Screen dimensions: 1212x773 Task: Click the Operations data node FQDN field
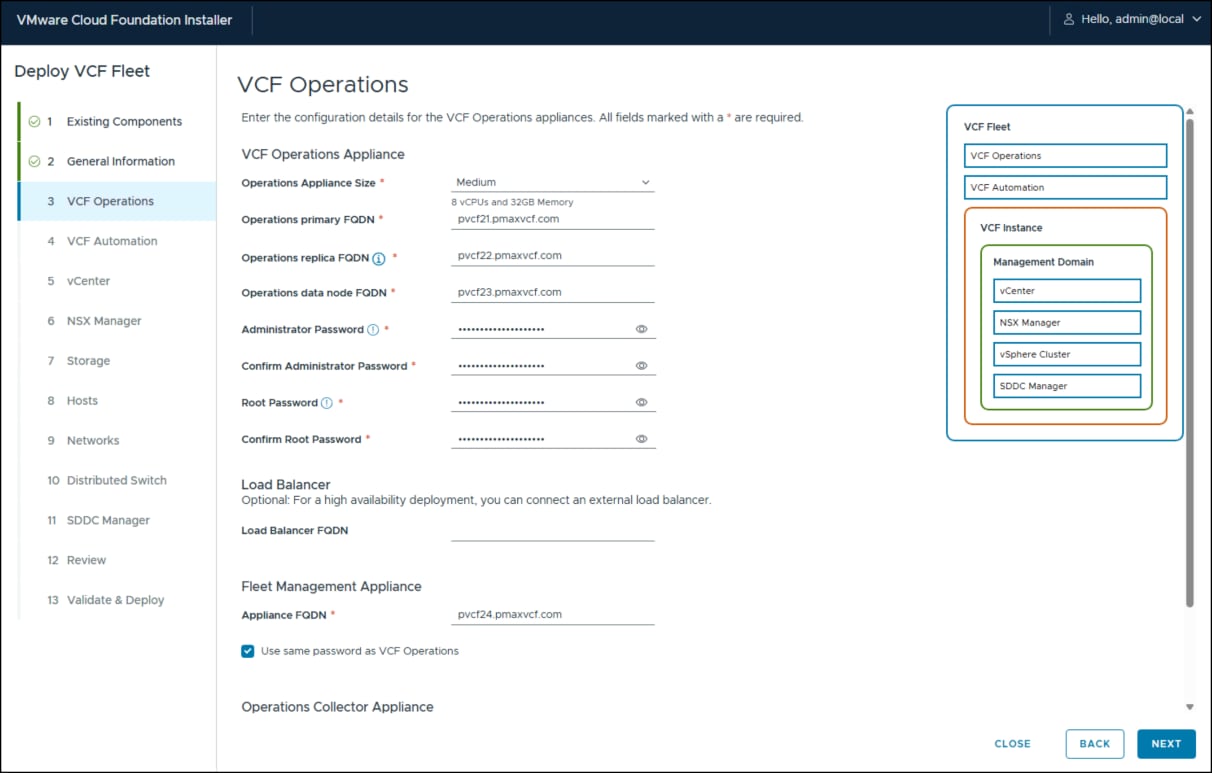pyautogui.click(x=553, y=293)
